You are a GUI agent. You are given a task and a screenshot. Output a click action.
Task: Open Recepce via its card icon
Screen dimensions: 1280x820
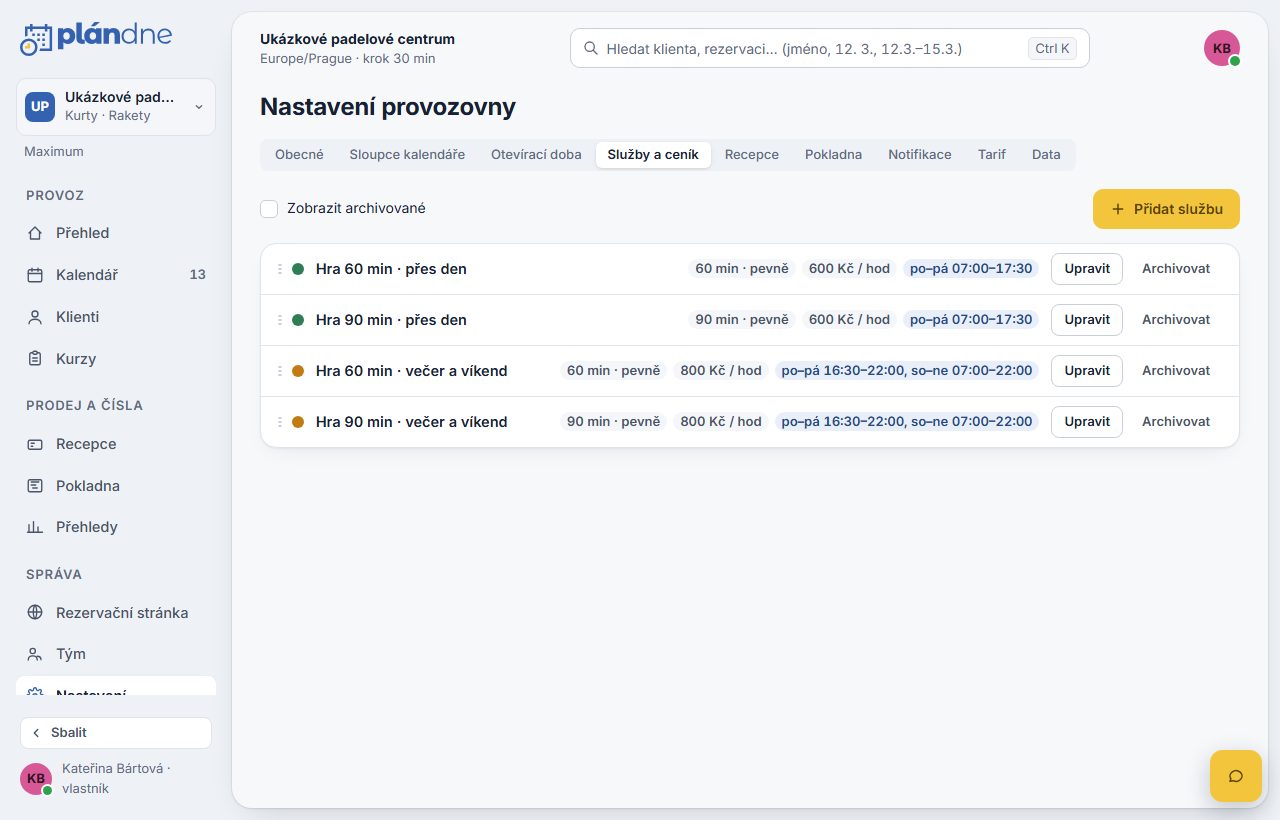[x=35, y=444]
